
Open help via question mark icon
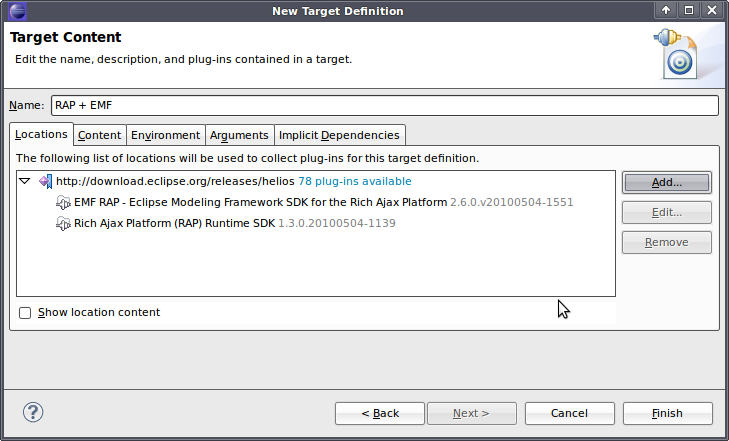[33, 412]
